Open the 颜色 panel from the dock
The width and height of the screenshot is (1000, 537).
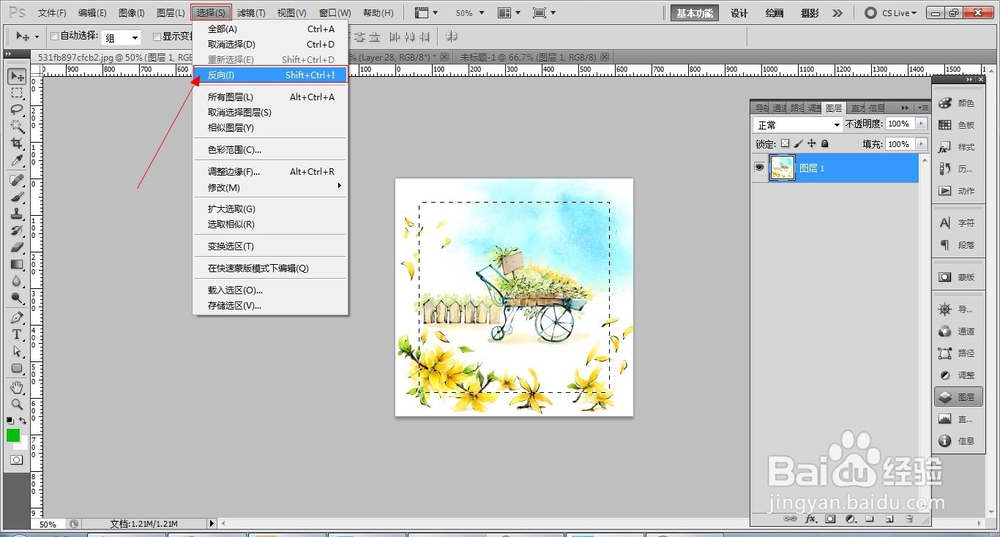(957, 103)
